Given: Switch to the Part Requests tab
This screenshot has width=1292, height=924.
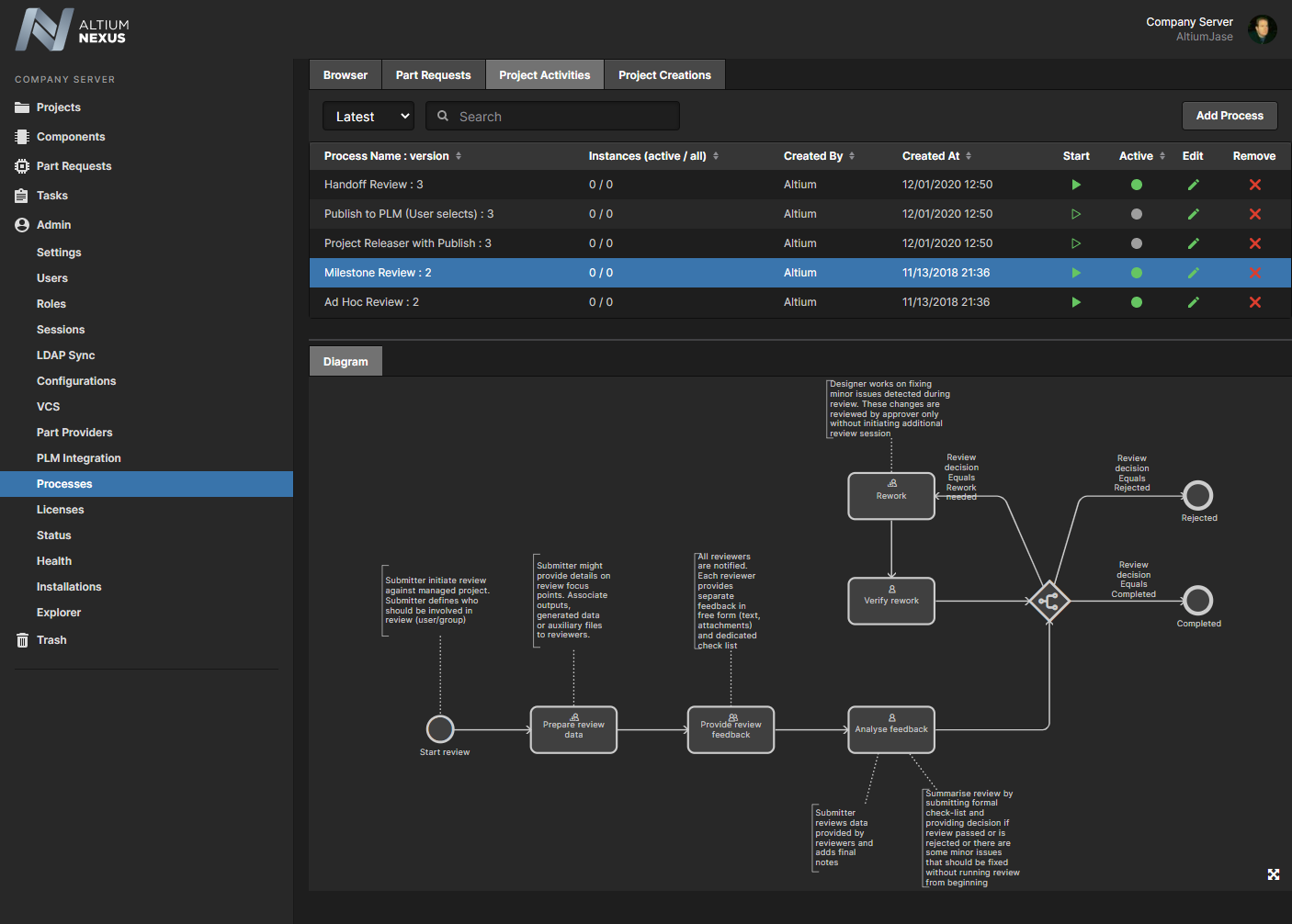Looking at the screenshot, I should click(x=433, y=75).
